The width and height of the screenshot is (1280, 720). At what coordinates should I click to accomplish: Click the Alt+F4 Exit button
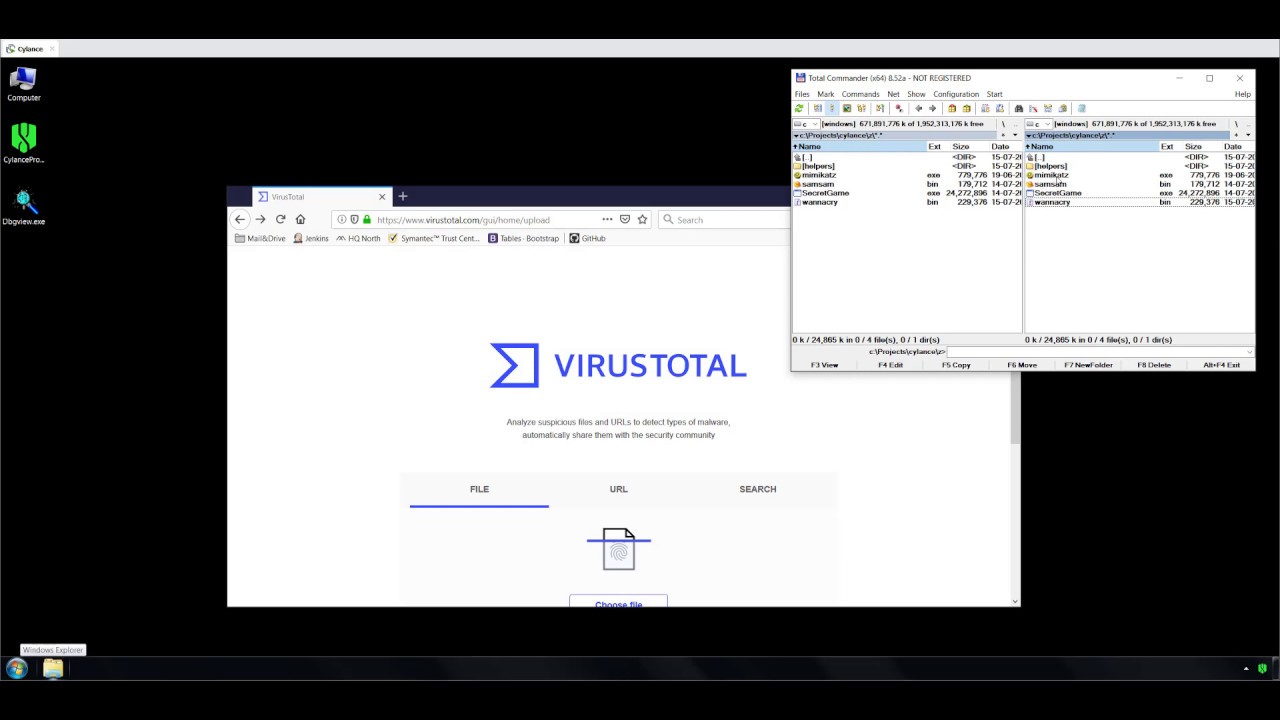point(1221,365)
